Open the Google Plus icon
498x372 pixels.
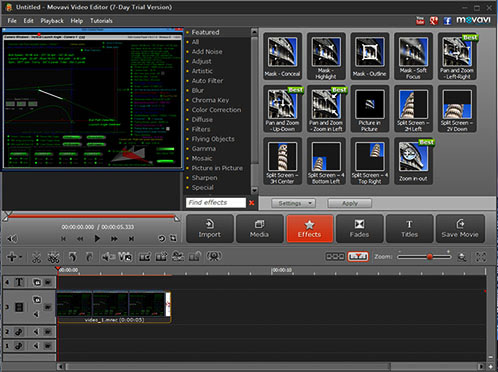434,21
